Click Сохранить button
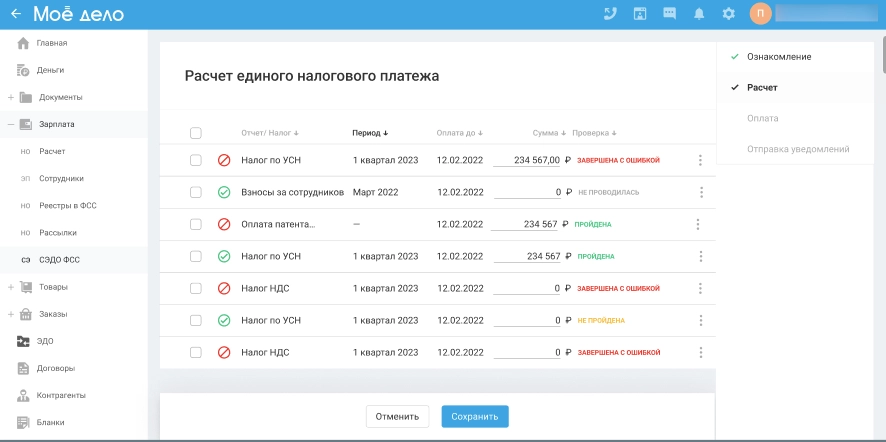The width and height of the screenshot is (886, 442). (475, 417)
